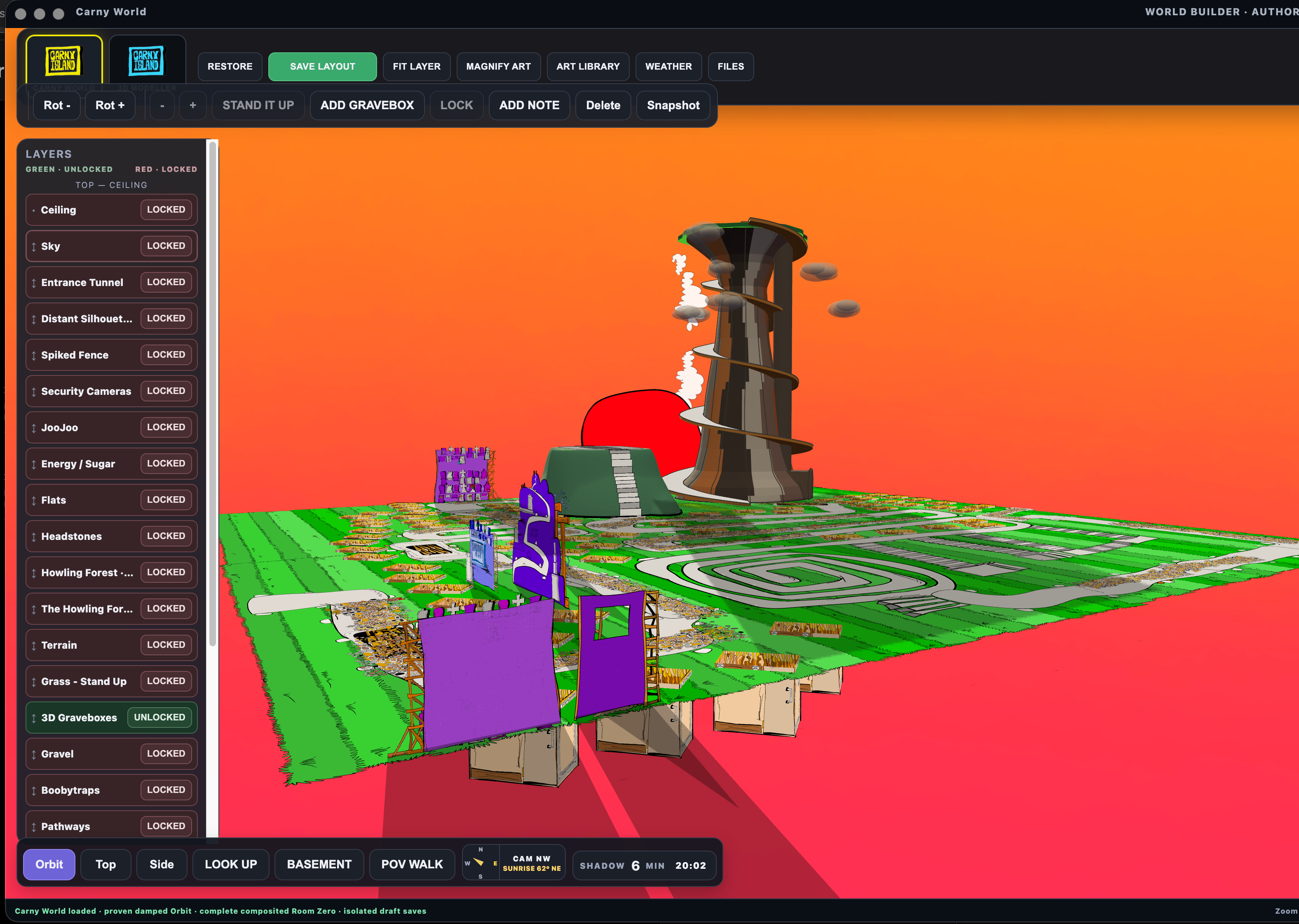Switch to Orbit camera mode
Screen dimensions: 1299x924
[49, 864]
